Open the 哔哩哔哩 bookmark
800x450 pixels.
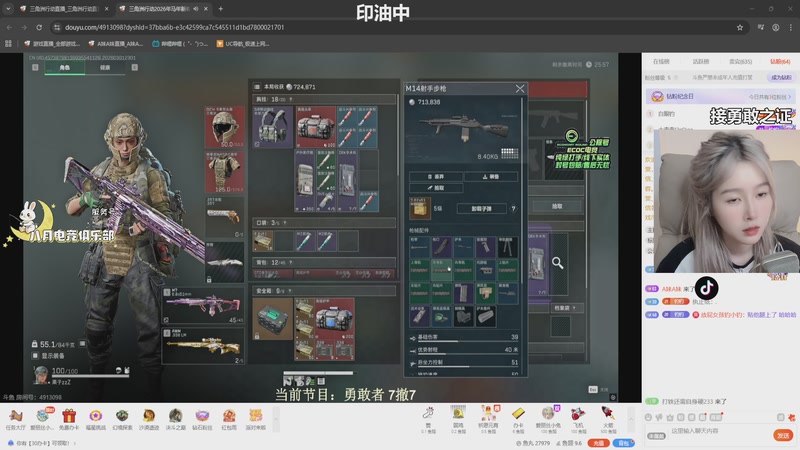[x=181, y=44]
